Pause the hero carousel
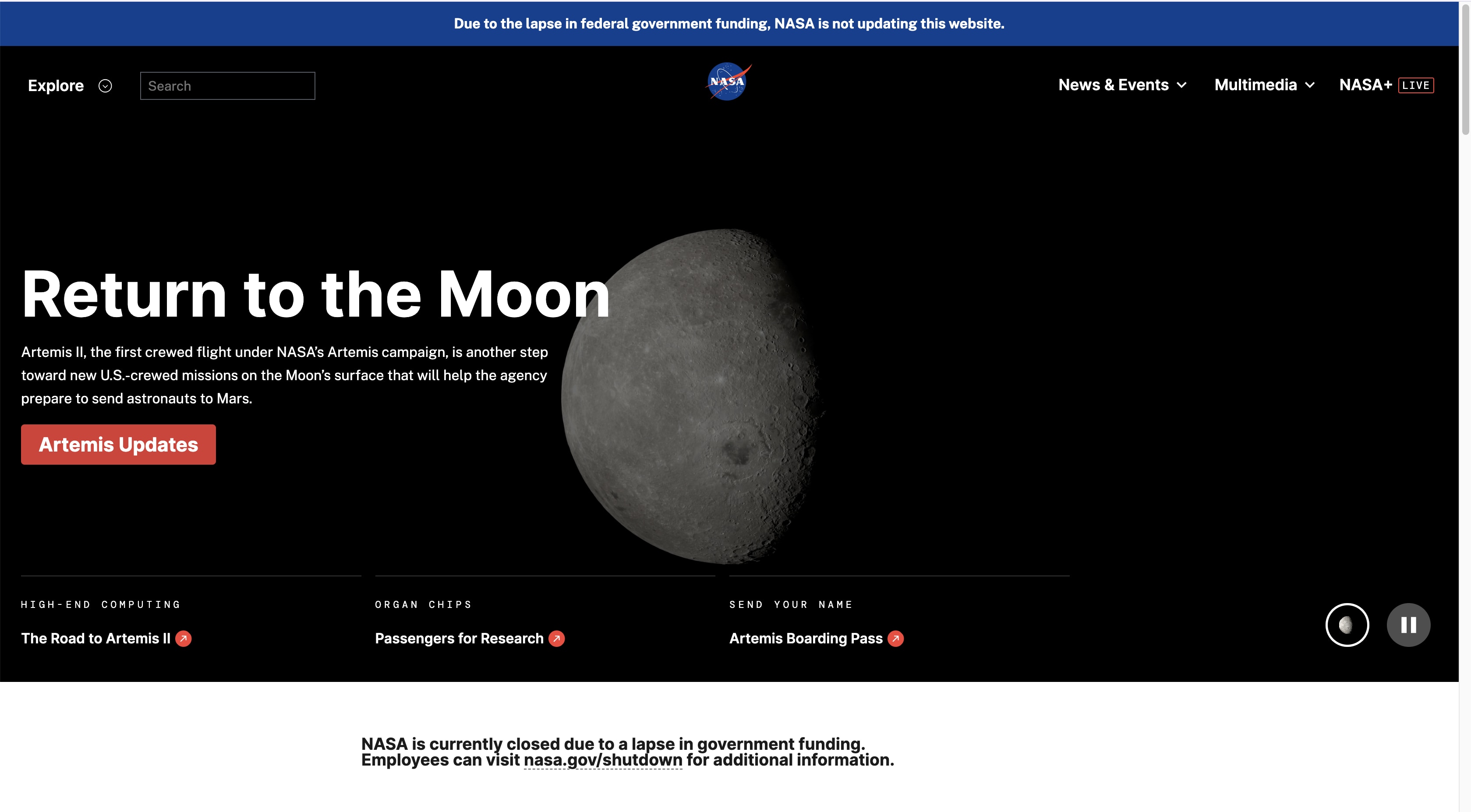 [x=1408, y=625]
